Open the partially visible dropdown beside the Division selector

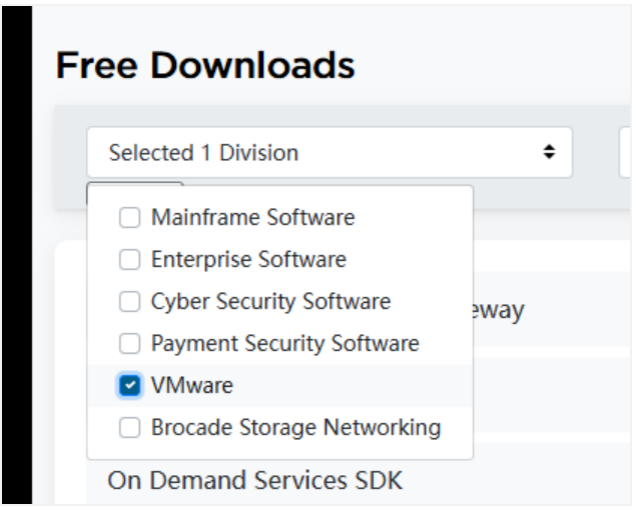[x=625, y=152]
